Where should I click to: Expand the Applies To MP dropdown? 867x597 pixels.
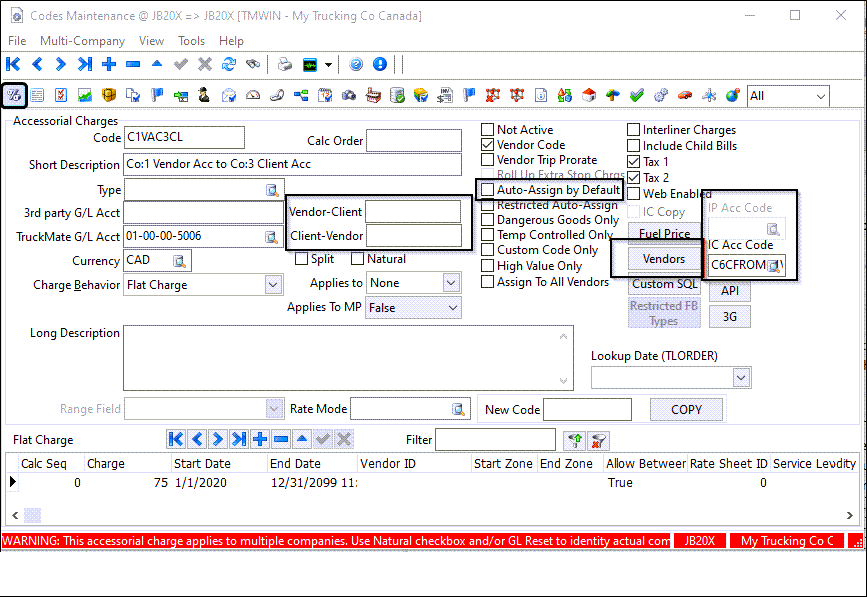pyautogui.click(x=451, y=308)
